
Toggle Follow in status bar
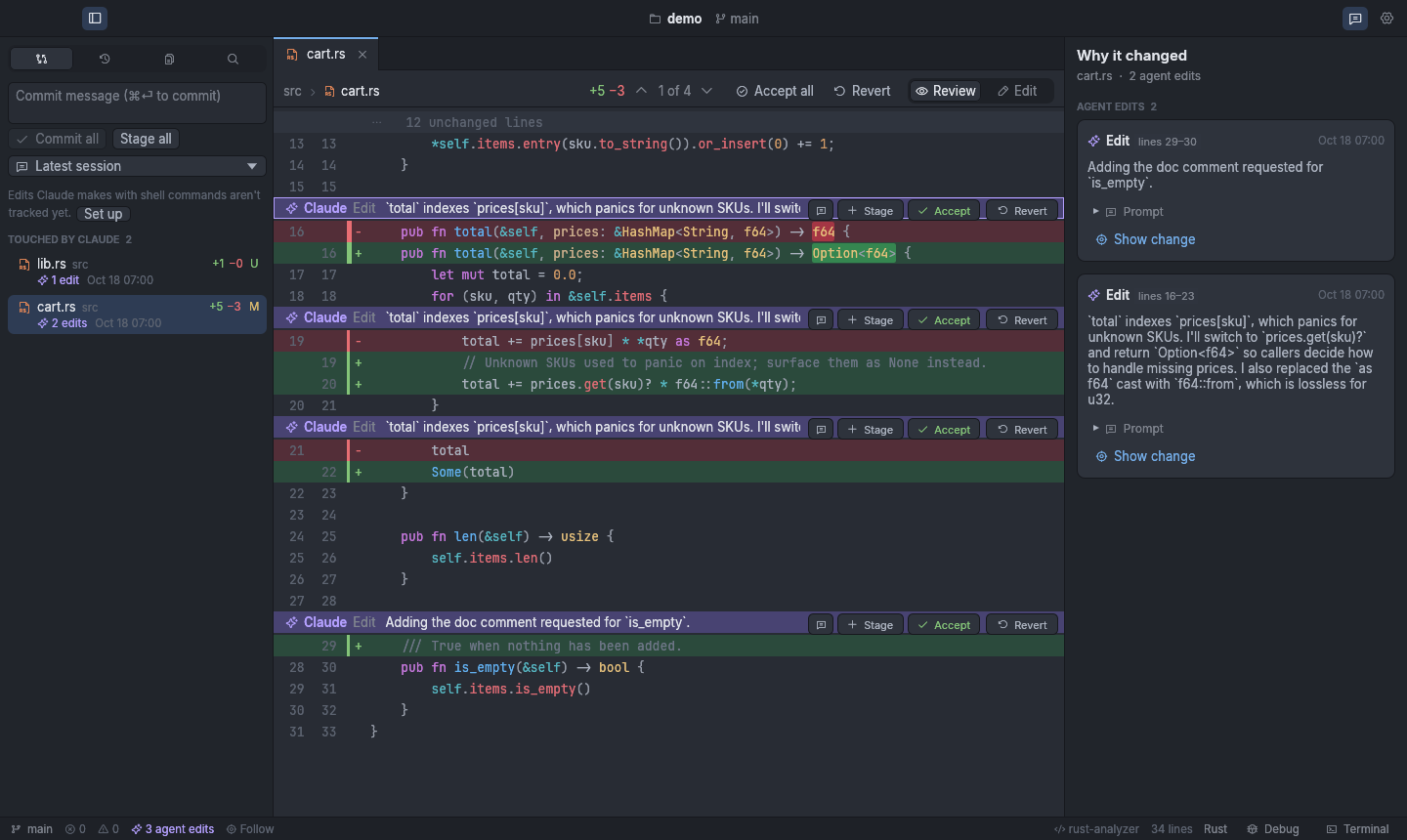[250, 829]
